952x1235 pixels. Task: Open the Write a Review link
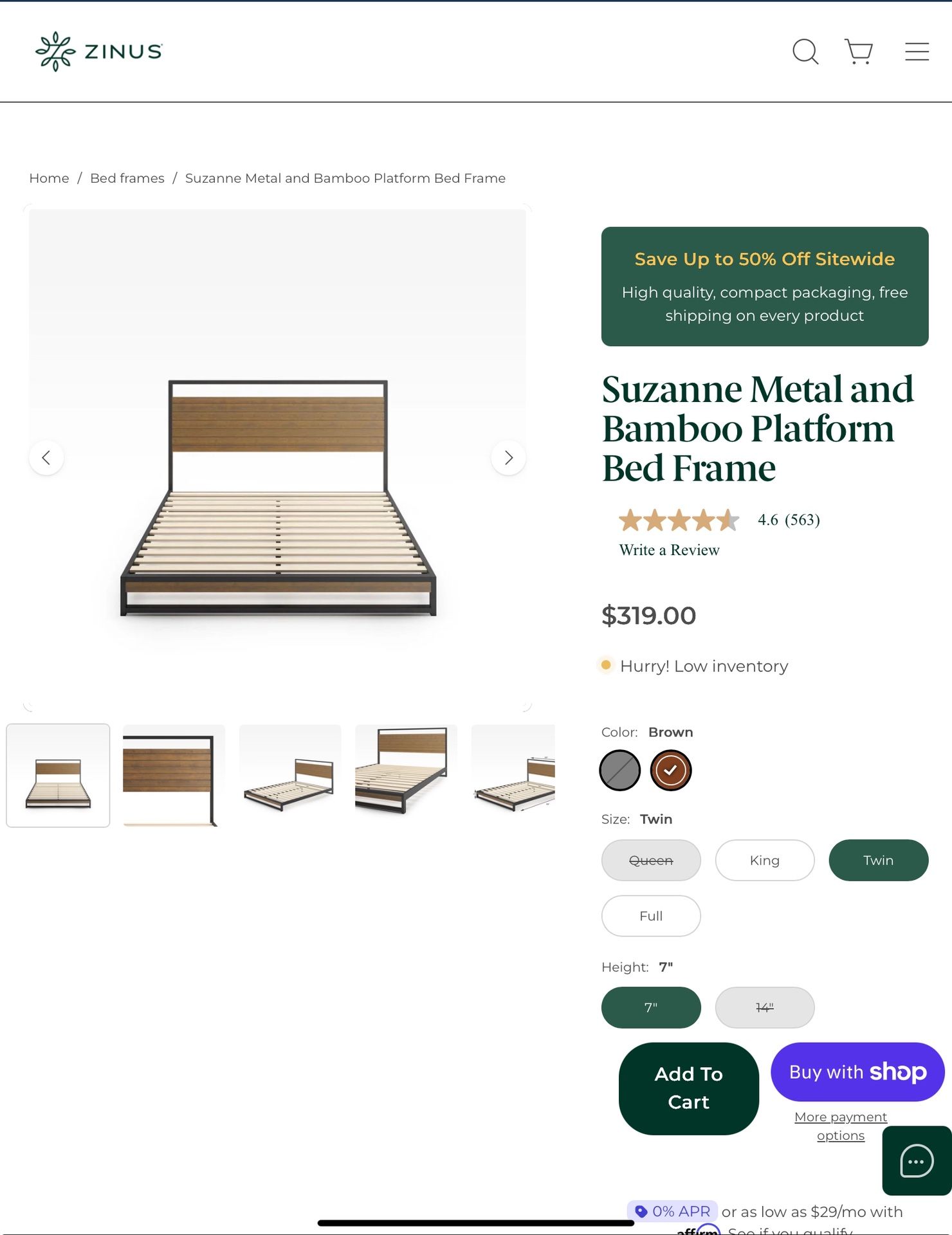tap(669, 550)
